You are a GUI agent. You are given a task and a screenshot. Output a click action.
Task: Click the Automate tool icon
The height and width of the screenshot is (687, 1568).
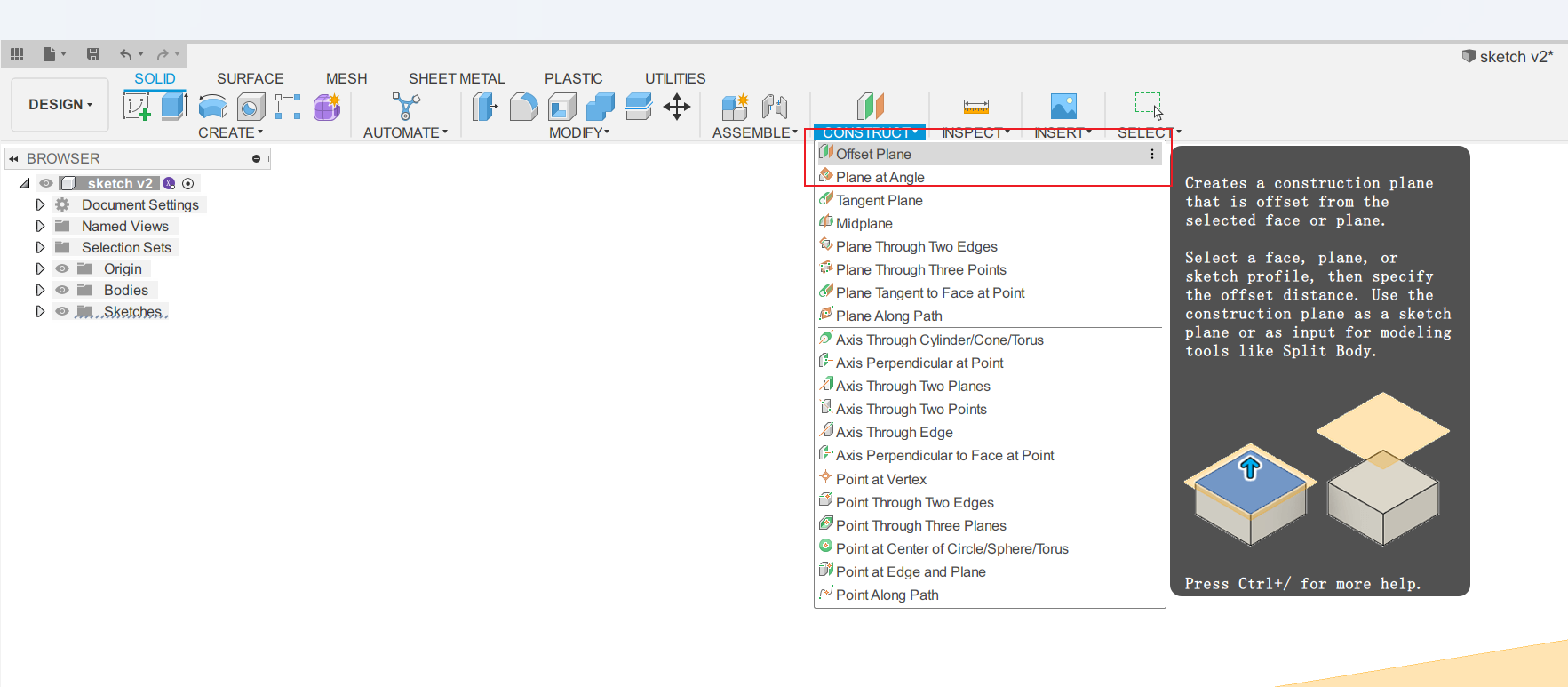coord(406,107)
